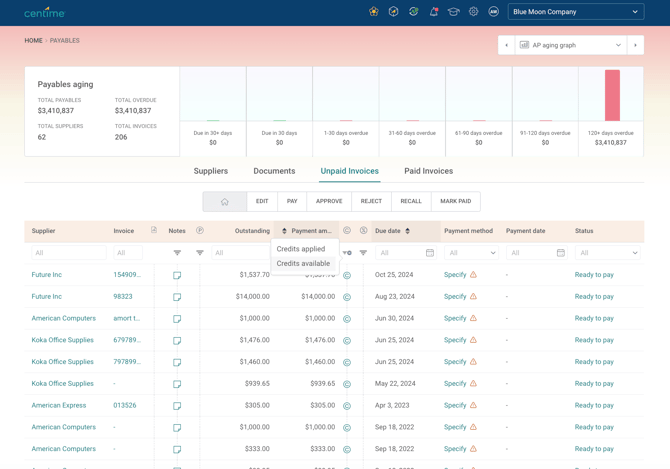Switch to the Suppliers tab

tap(211, 171)
